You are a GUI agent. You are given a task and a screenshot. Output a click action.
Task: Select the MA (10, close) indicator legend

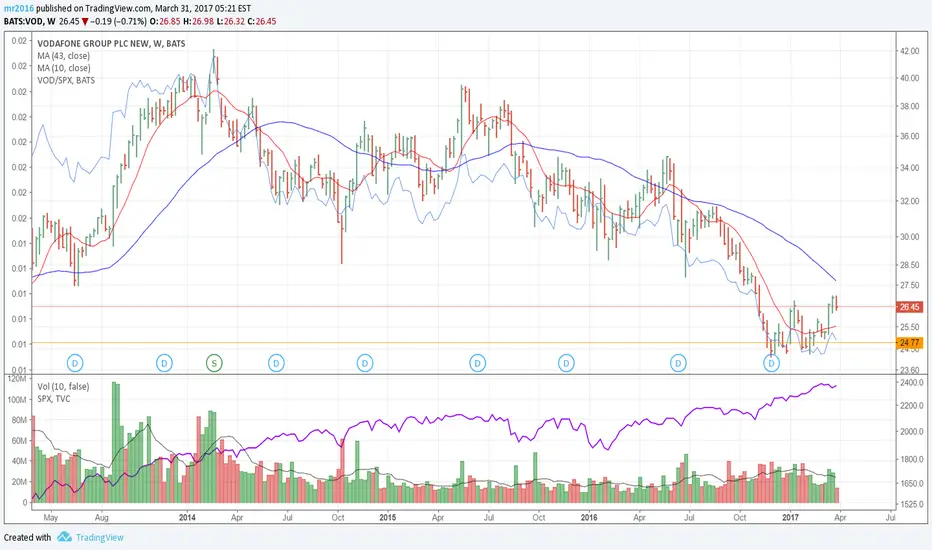64,68
